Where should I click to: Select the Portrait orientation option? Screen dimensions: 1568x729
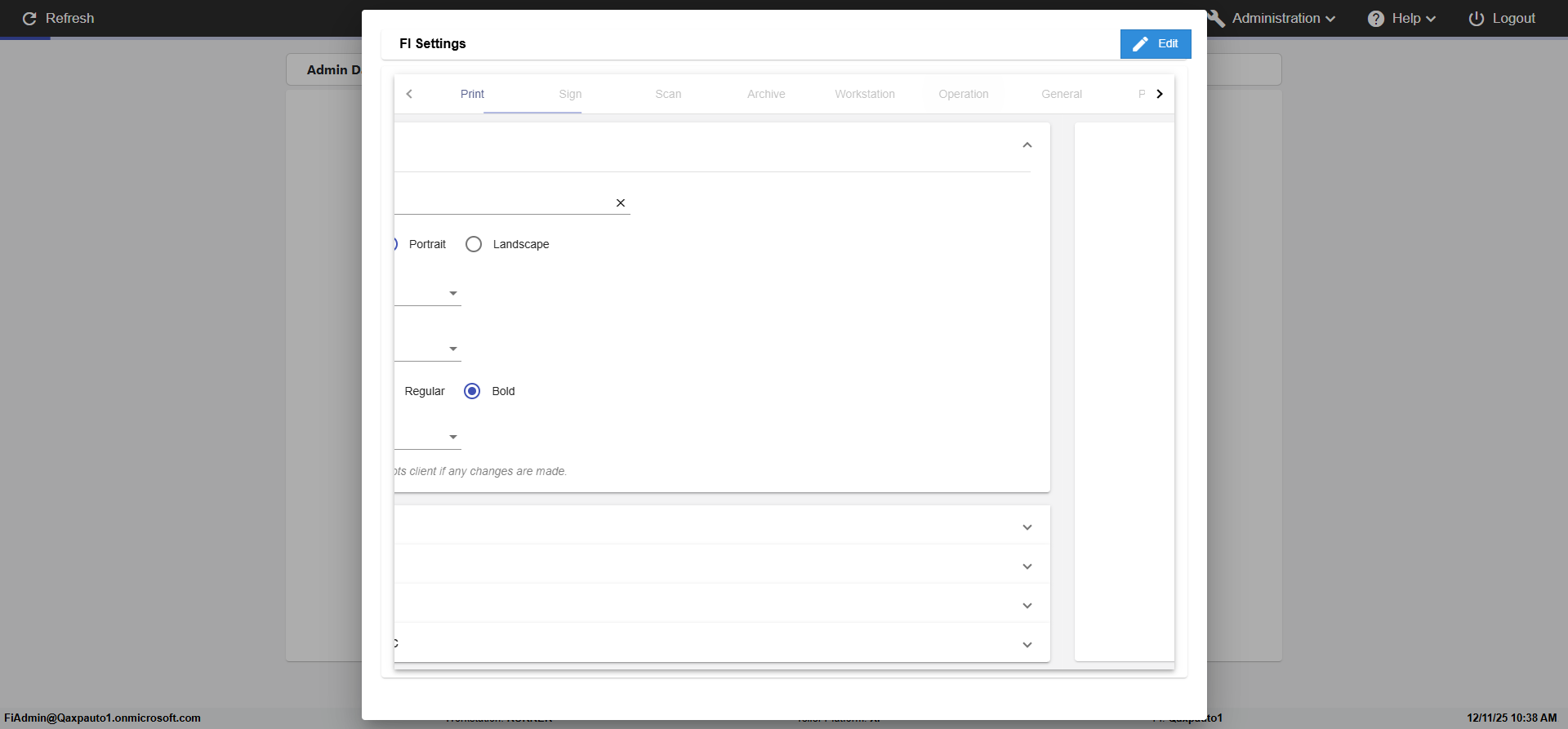[427, 244]
